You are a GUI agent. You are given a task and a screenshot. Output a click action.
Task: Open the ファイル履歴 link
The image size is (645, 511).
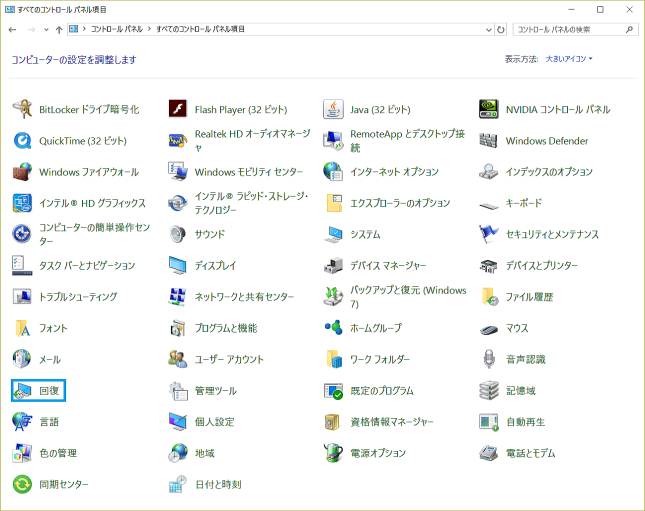pyautogui.click(x=529, y=297)
